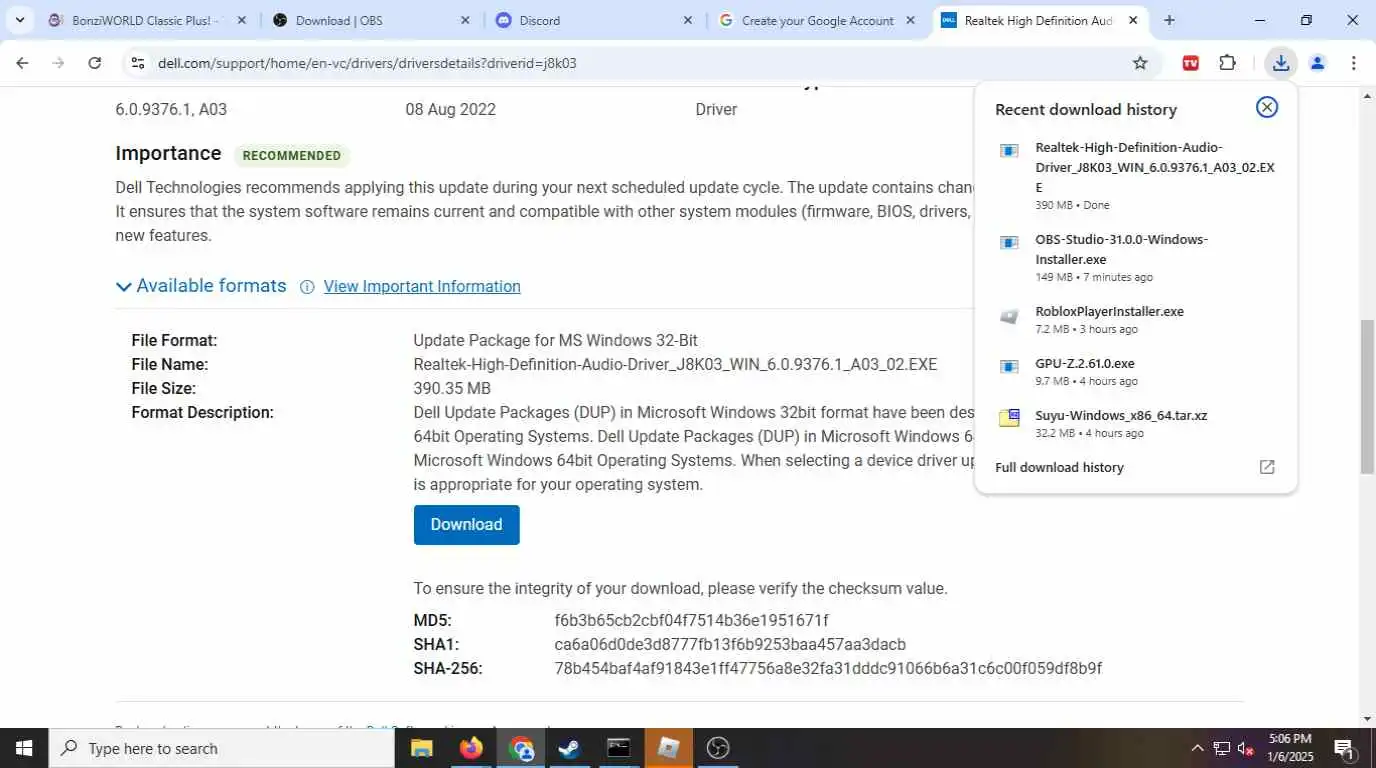1376x768 pixels.
Task: Click the red TV extension icon
Action: click(x=1190, y=63)
